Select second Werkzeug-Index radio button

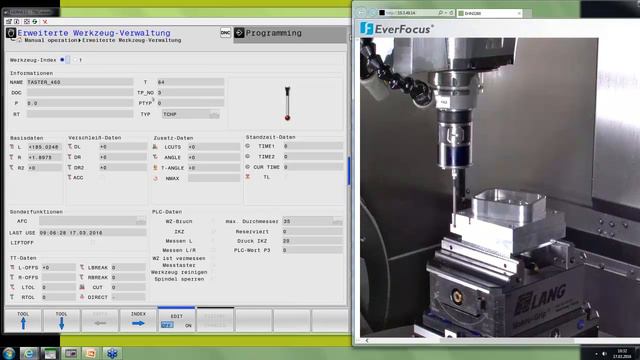click(75, 60)
